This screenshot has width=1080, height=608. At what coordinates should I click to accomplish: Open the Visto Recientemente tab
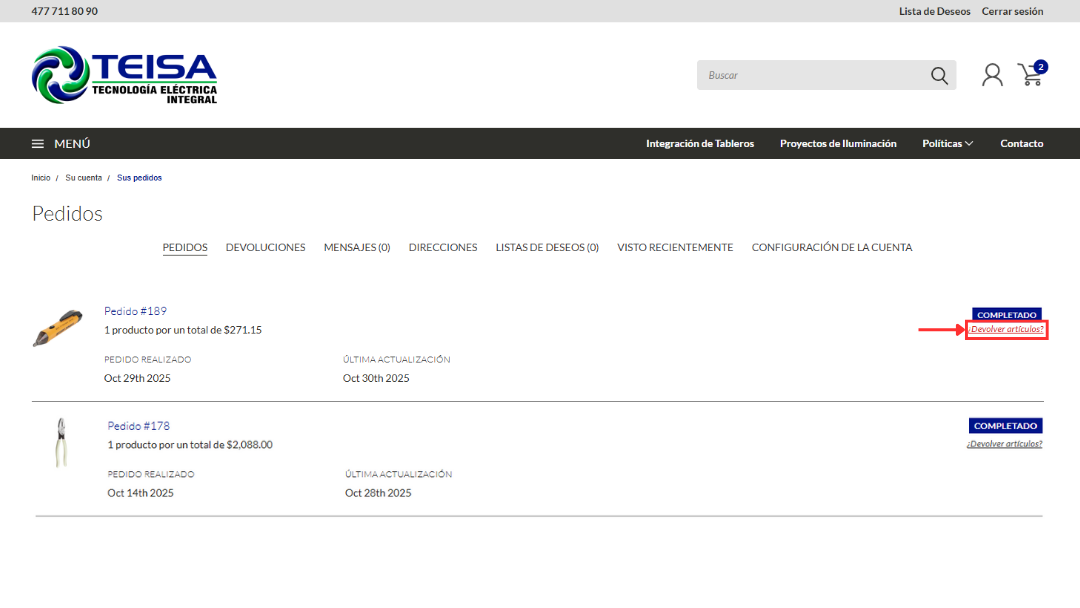click(675, 247)
